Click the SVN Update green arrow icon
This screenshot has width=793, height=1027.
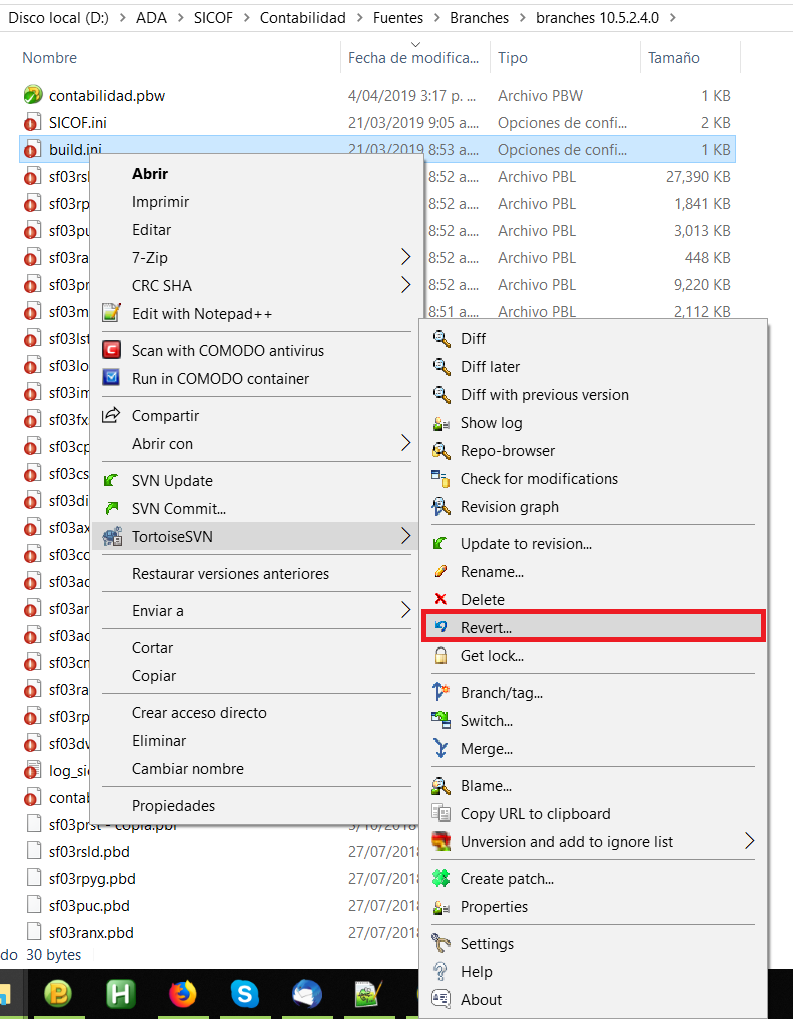coord(112,481)
